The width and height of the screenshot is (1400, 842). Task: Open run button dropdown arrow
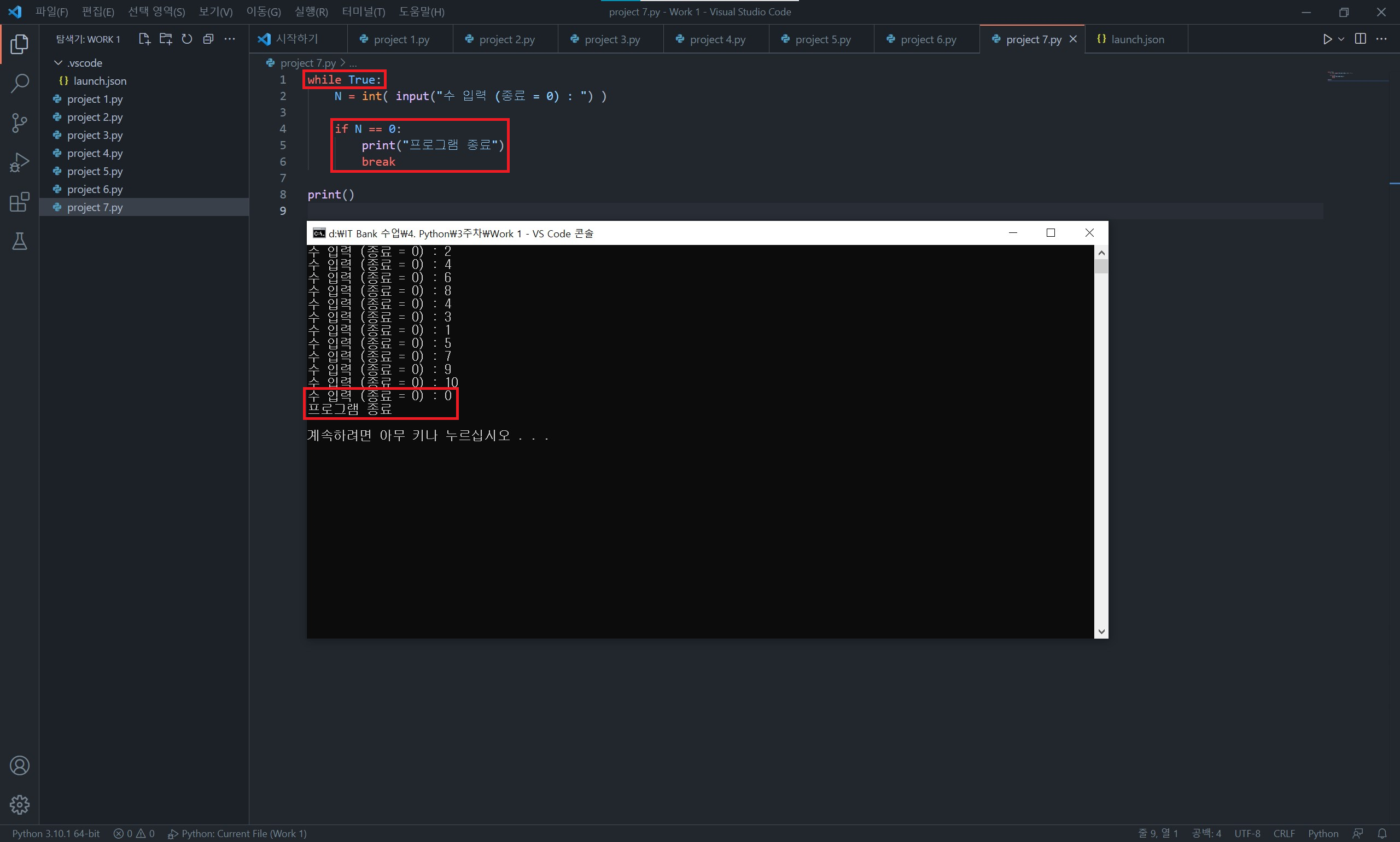[1341, 39]
